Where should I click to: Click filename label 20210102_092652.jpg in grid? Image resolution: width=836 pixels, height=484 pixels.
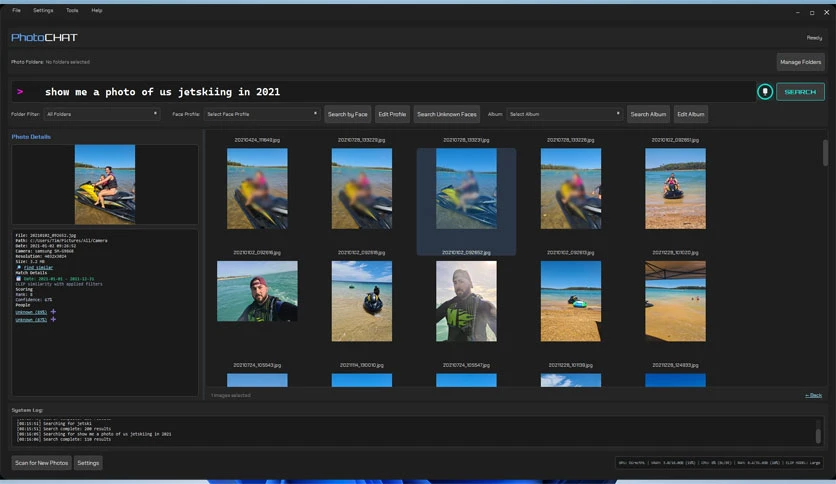(x=466, y=253)
